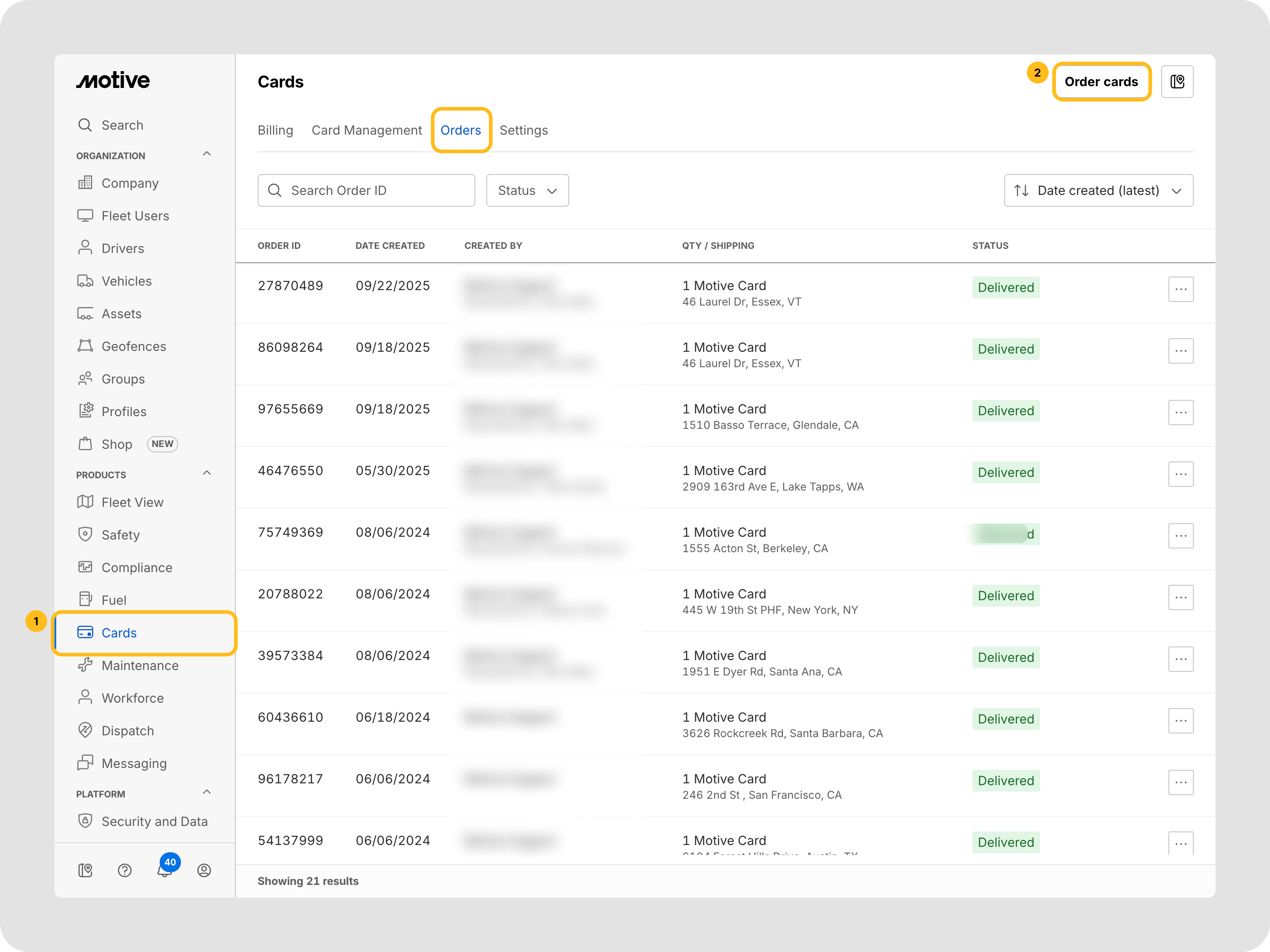Collapse the Organization section
The image size is (1270, 952).
pyautogui.click(x=207, y=154)
